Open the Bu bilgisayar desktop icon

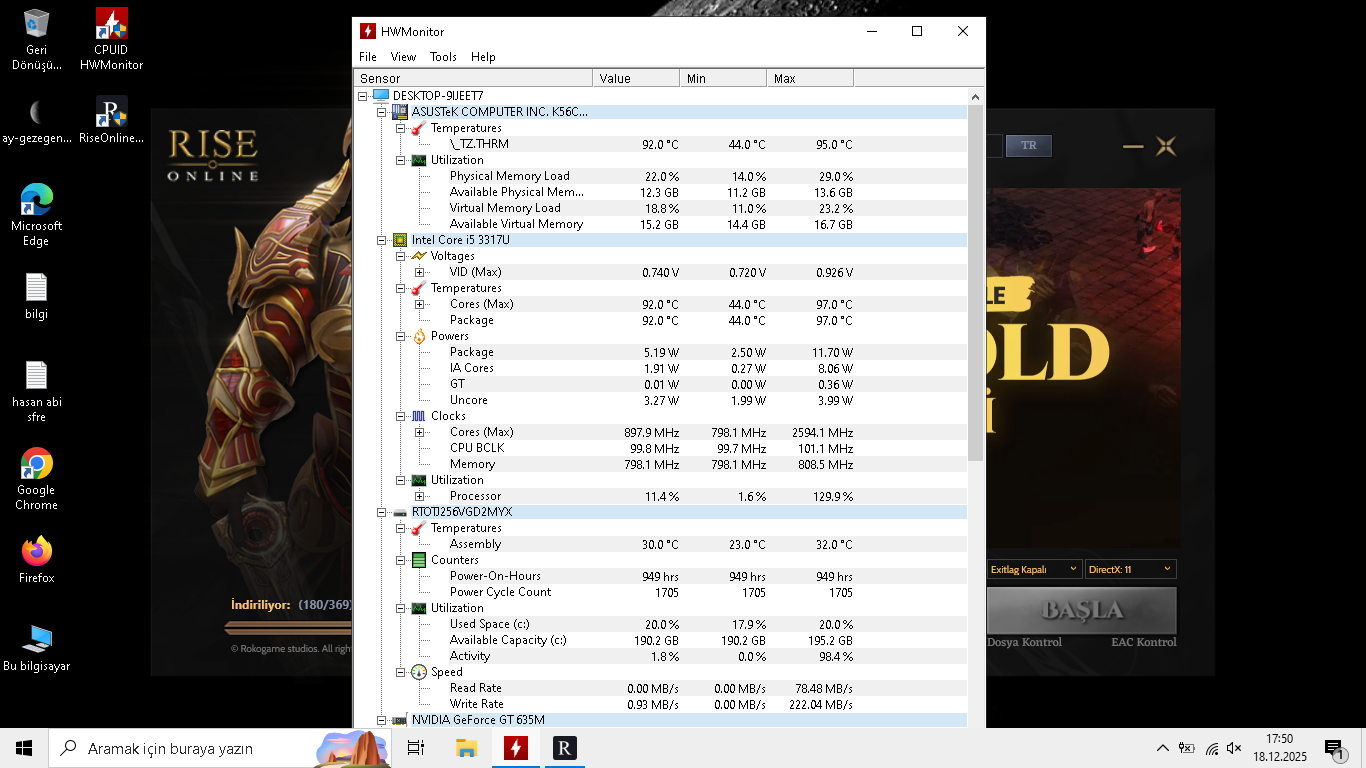coord(36,648)
